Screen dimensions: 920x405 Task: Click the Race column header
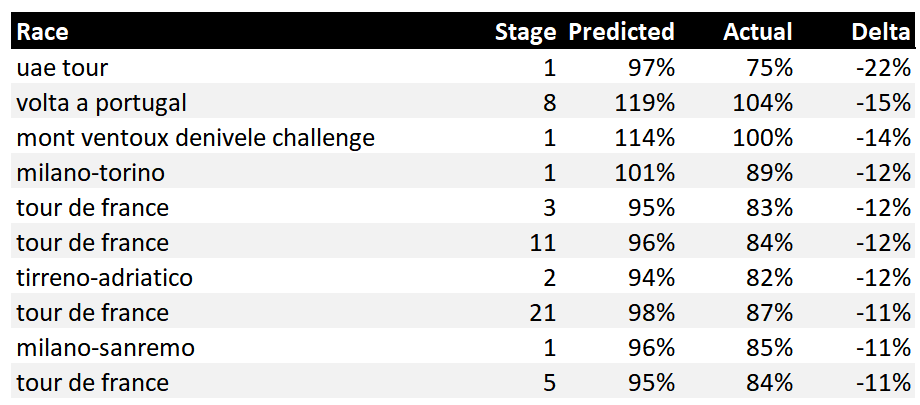[x=42, y=32]
